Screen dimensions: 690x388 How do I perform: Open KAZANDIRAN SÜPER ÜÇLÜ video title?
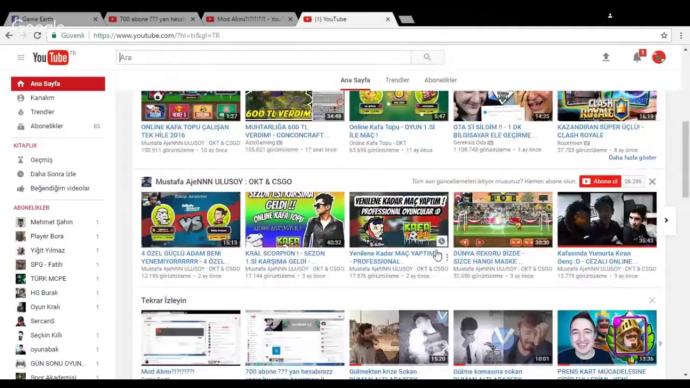coord(600,131)
